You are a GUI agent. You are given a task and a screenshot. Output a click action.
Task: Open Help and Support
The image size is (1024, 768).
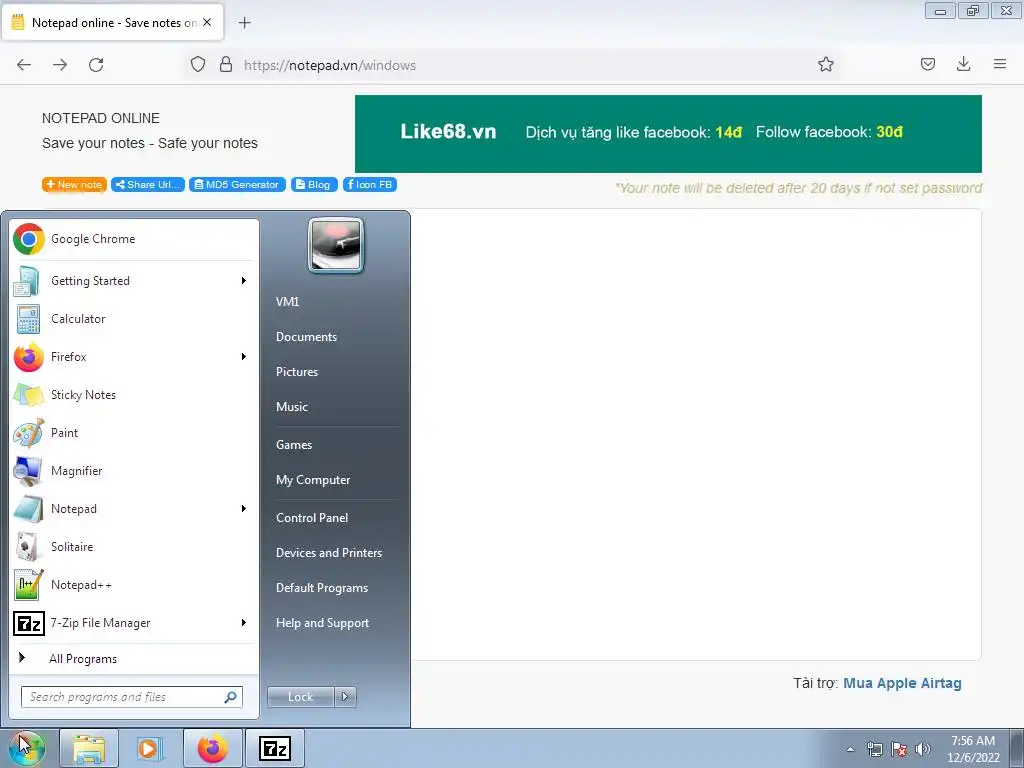click(322, 623)
